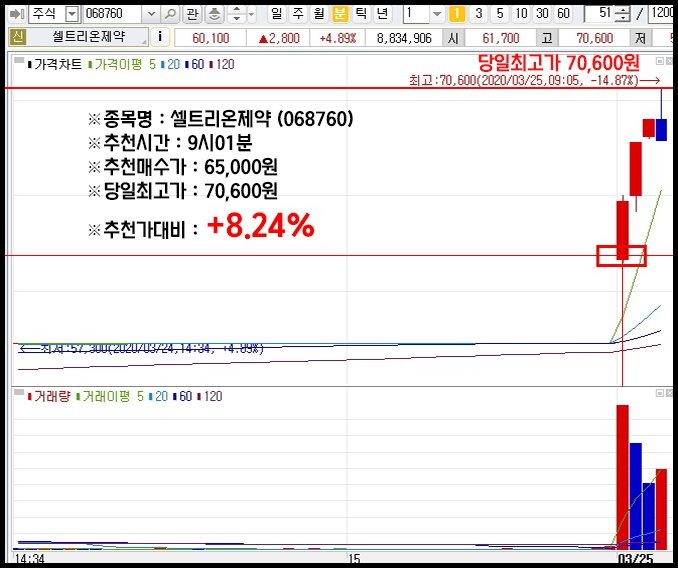Switch chart to 년 yearly
678x568 pixels.
[382, 14]
